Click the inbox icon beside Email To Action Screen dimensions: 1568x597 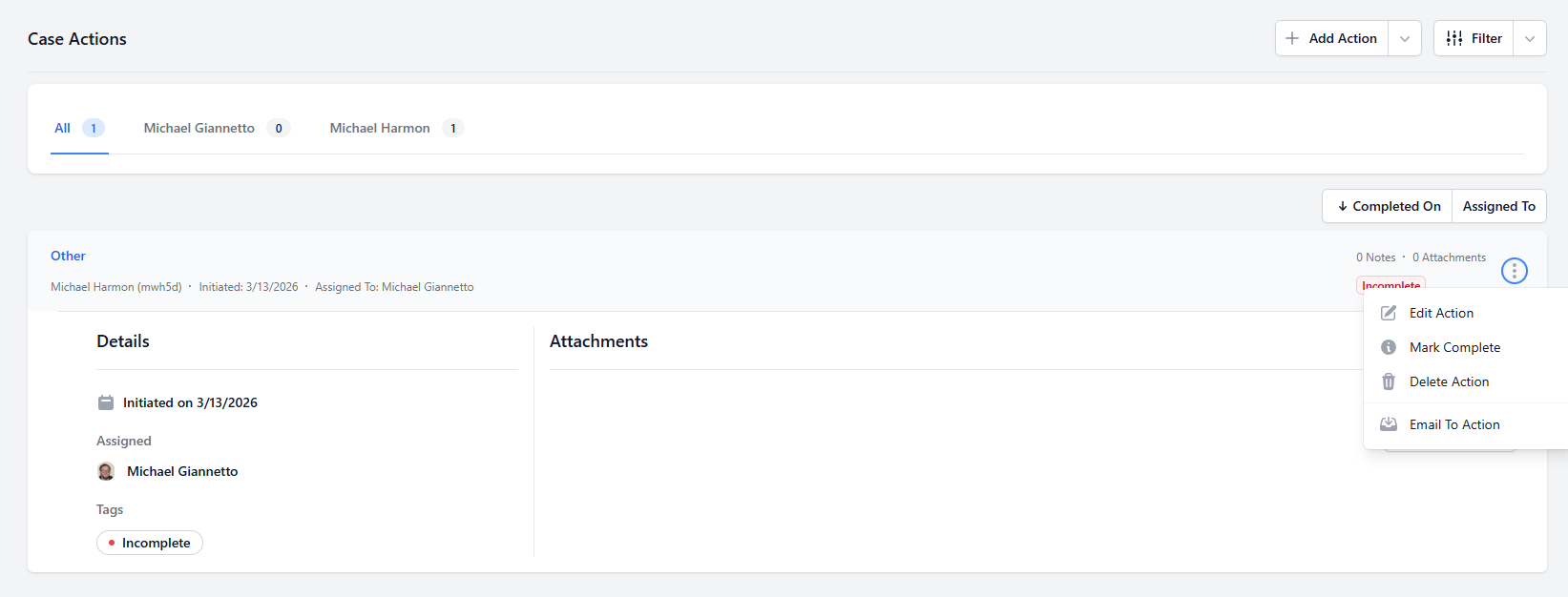click(x=1389, y=423)
